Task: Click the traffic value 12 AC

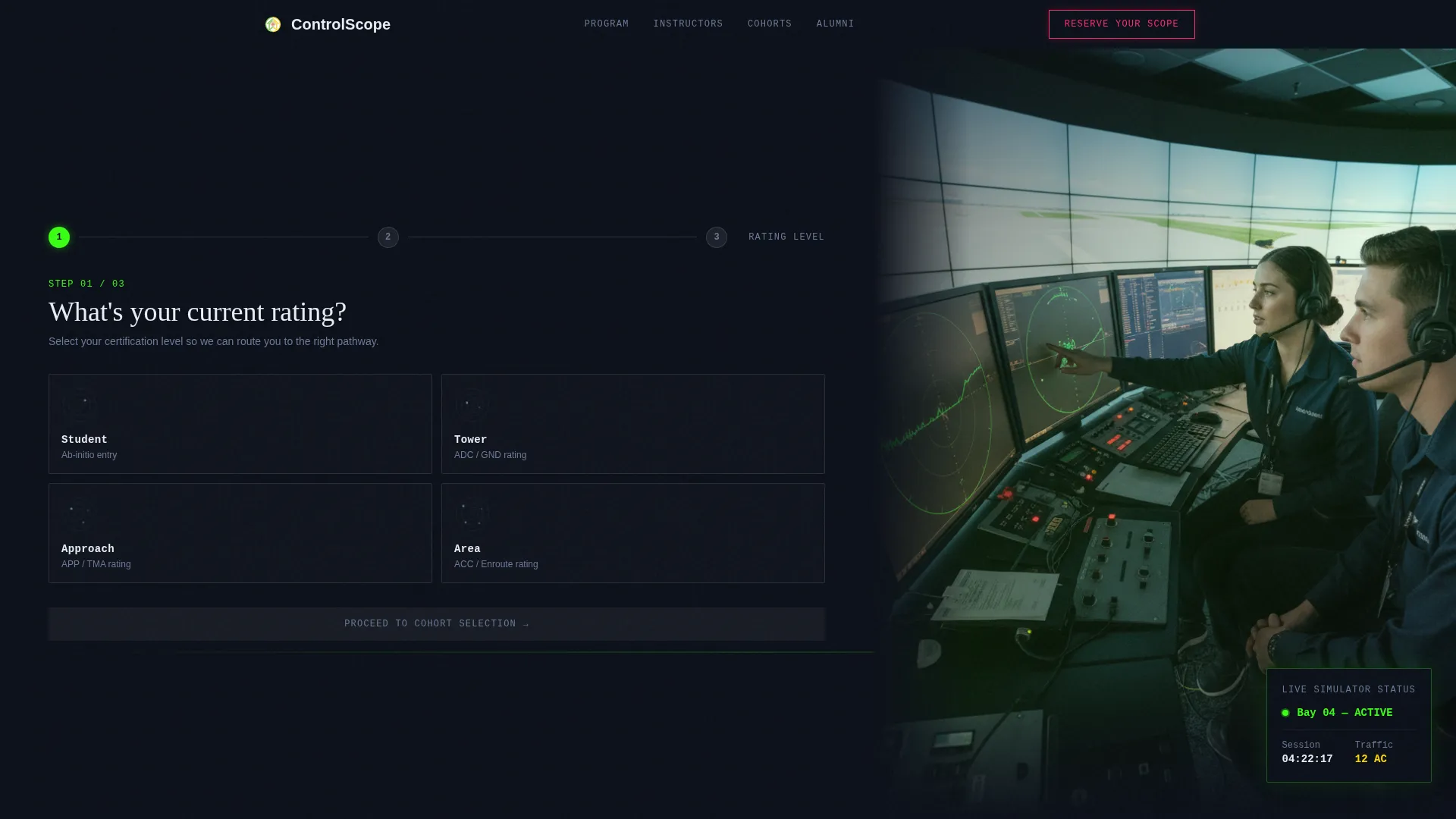Action: click(x=1370, y=759)
